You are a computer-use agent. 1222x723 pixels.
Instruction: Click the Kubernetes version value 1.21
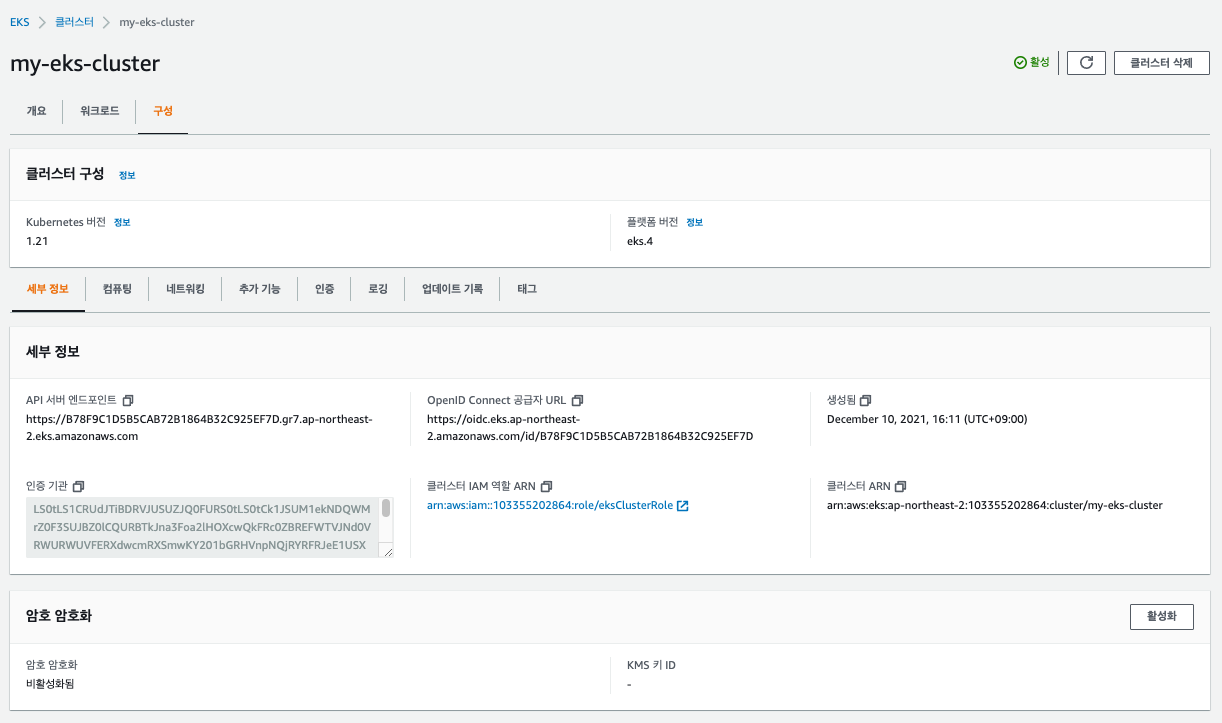(37, 241)
